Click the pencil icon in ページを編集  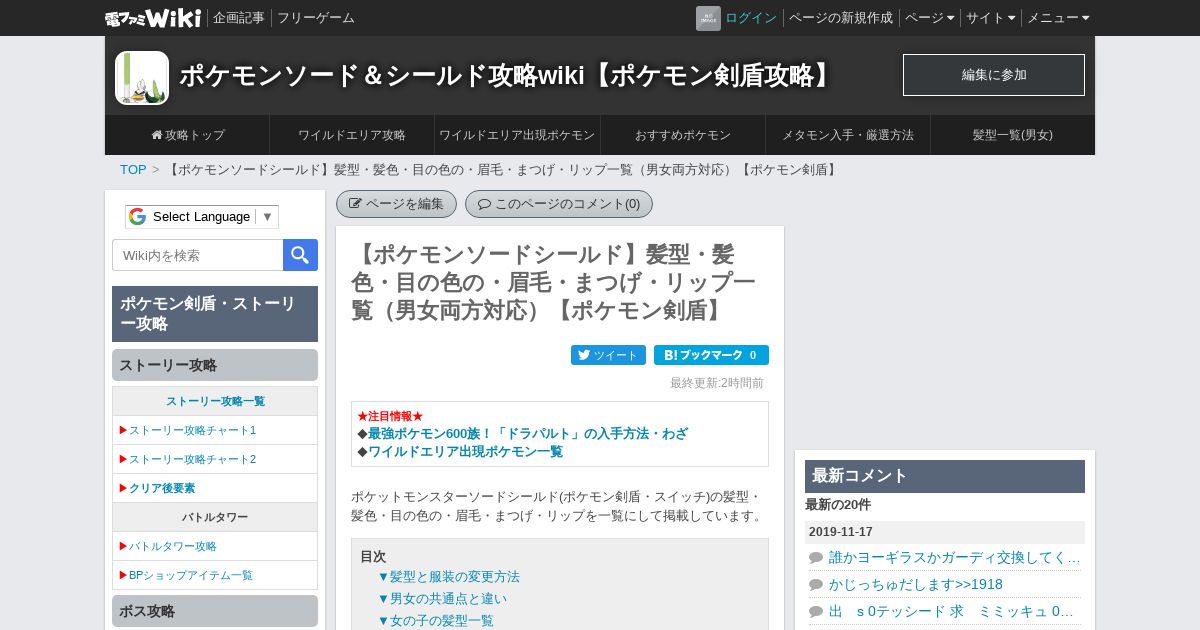(x=355, y=204)
